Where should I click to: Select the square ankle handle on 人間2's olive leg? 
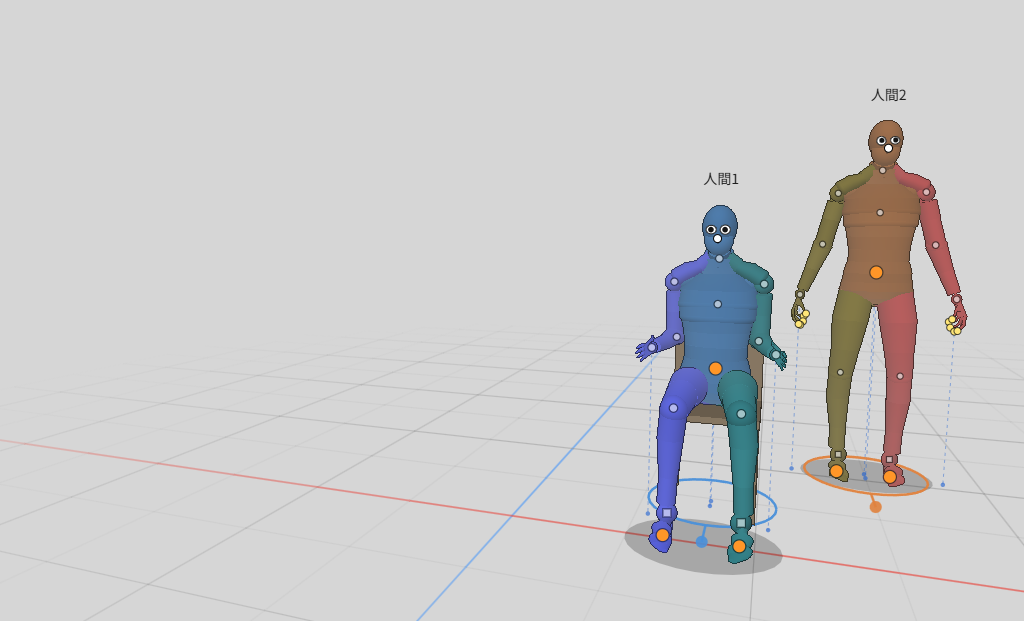pos(839,454)
